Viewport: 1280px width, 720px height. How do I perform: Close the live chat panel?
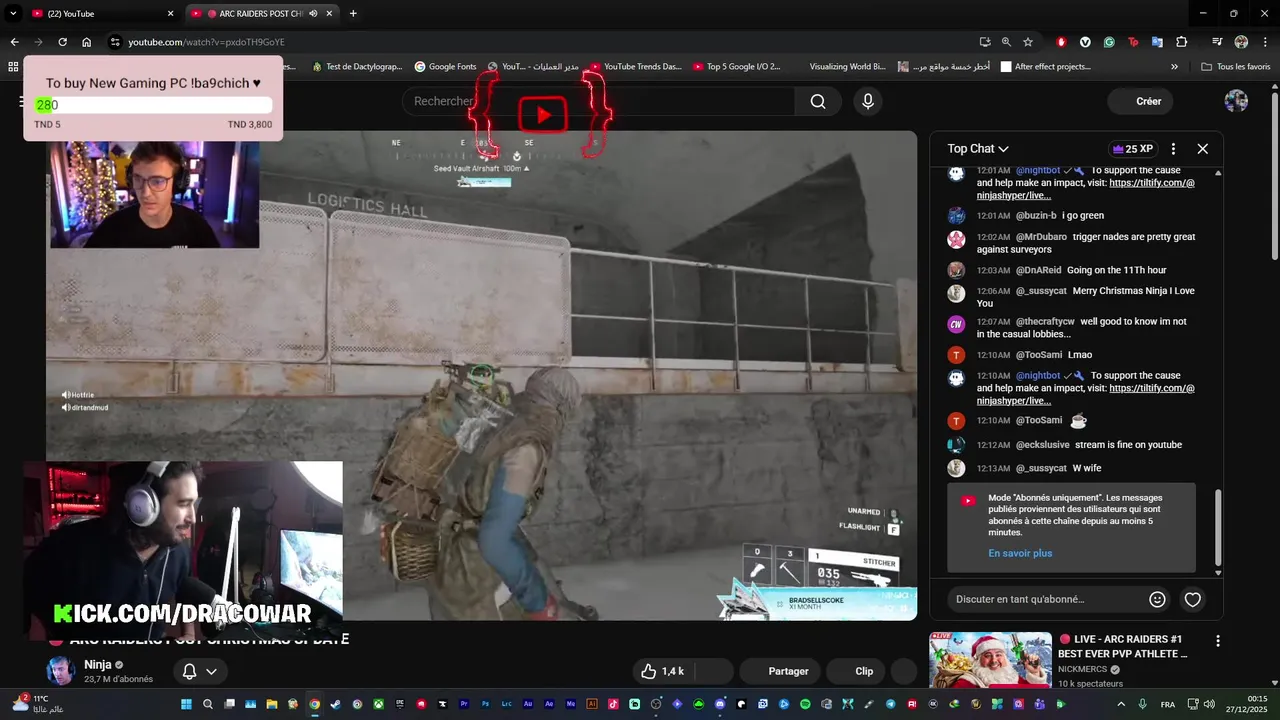[x=1203, y=149]
